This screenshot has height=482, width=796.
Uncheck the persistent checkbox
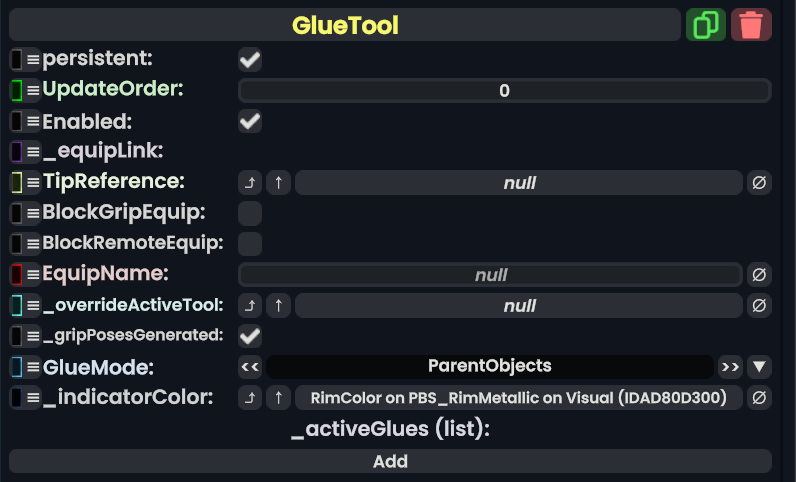tap(250, 60)
